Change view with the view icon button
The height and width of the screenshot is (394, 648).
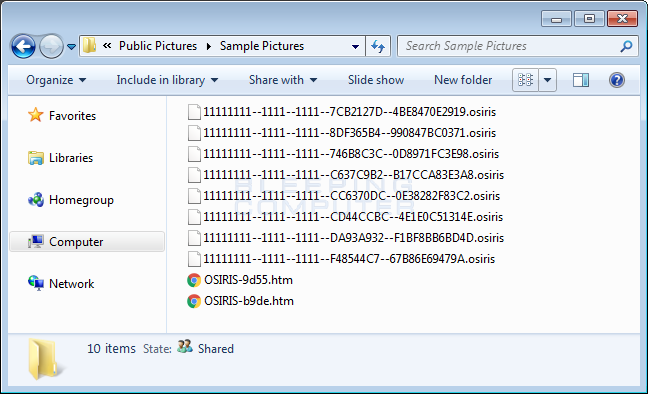pyautogui.click(x=525, y=80)
